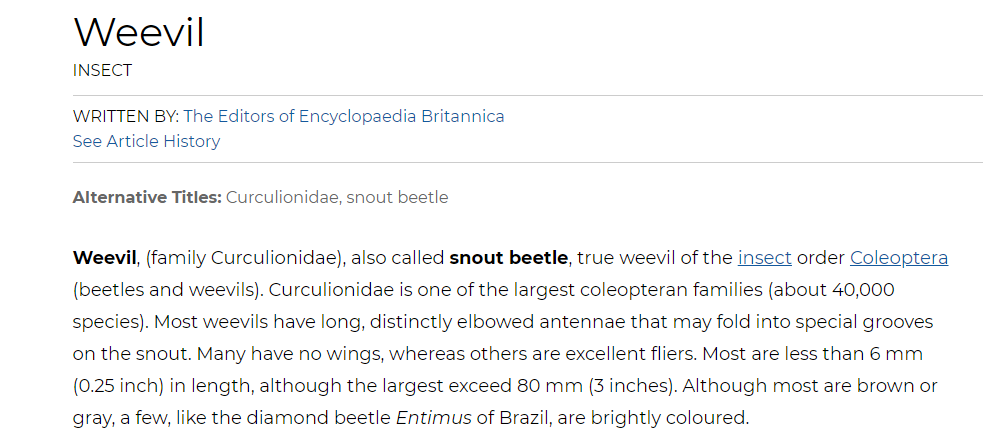Click the bold Weevil word starting the paragraph
The image size is (983, 438).
pyautogui.click(x=104, y=258)
